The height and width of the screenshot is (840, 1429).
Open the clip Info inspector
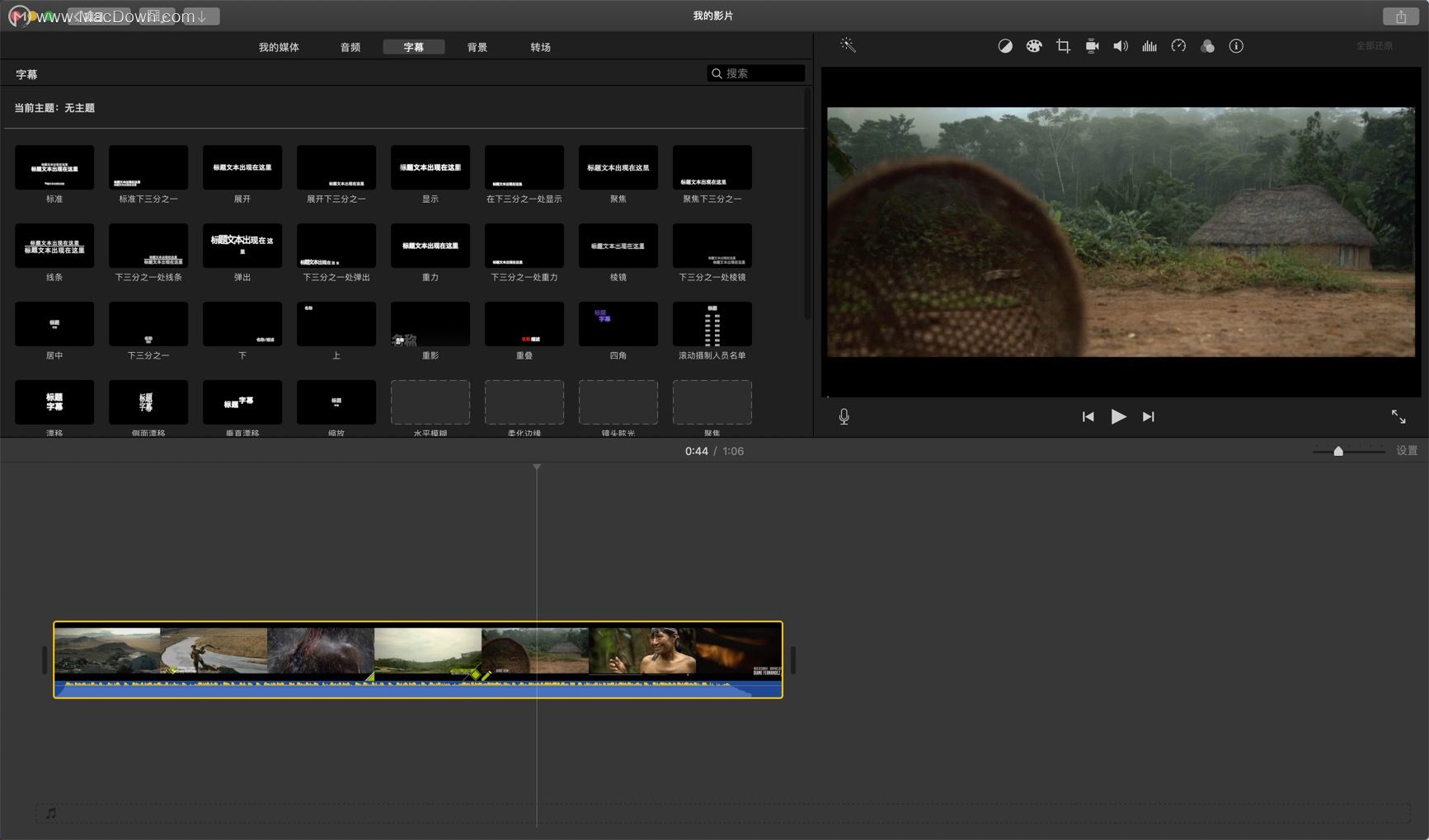tap(1236, 45)
